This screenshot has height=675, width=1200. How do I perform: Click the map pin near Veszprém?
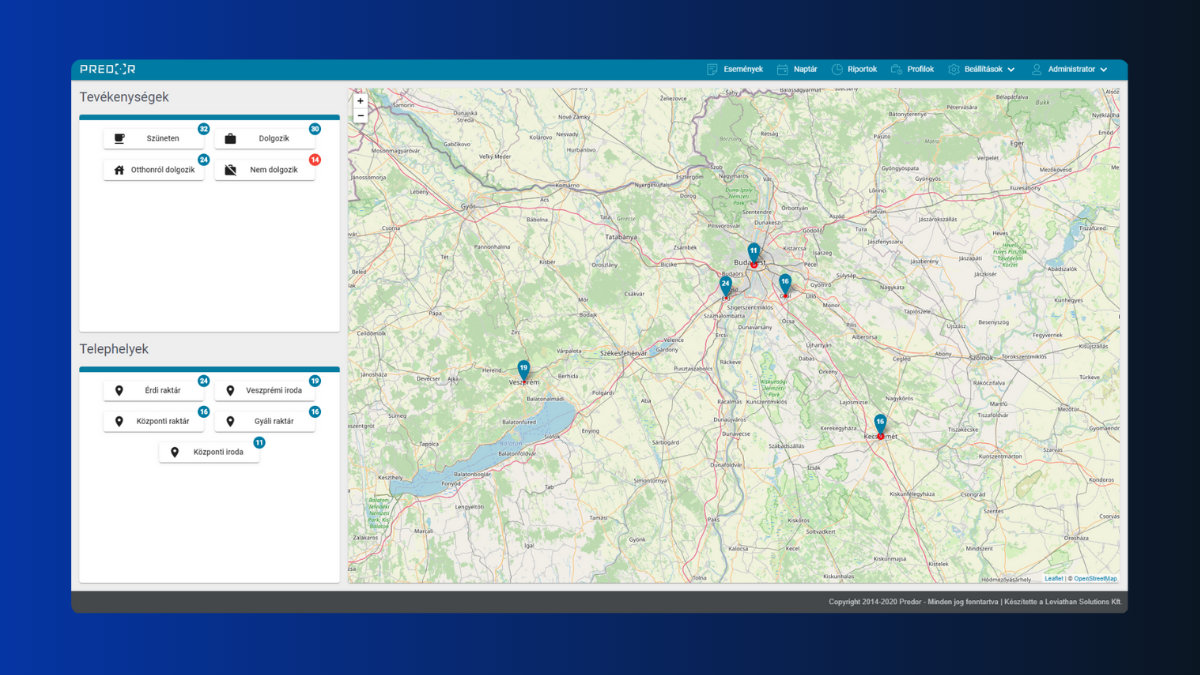pyautogui.click(x=523, y=370)
